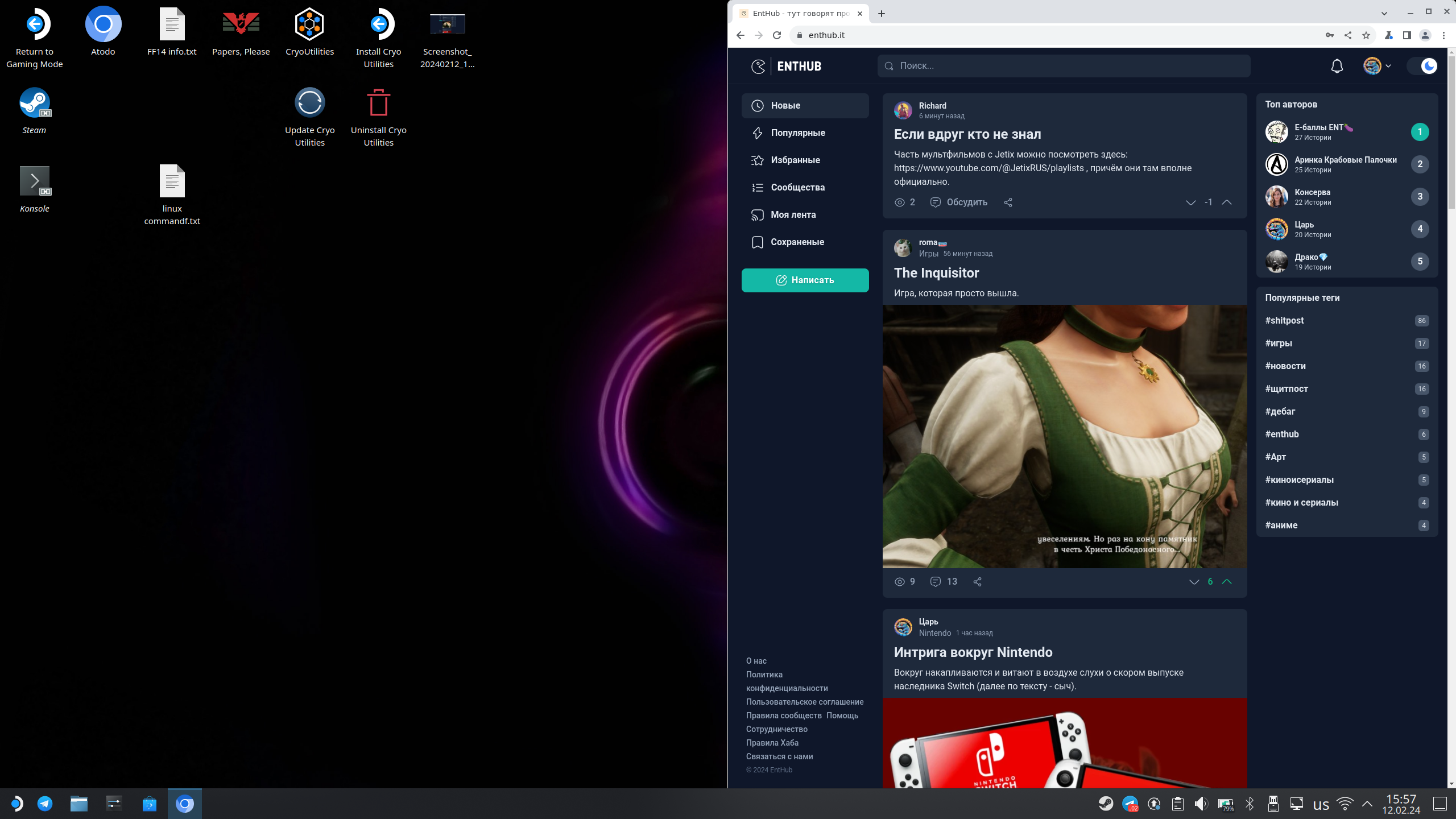The image size is (1456, 819).
Task: Select the Konsole desktop shortcut
Action: click(35, 189)
